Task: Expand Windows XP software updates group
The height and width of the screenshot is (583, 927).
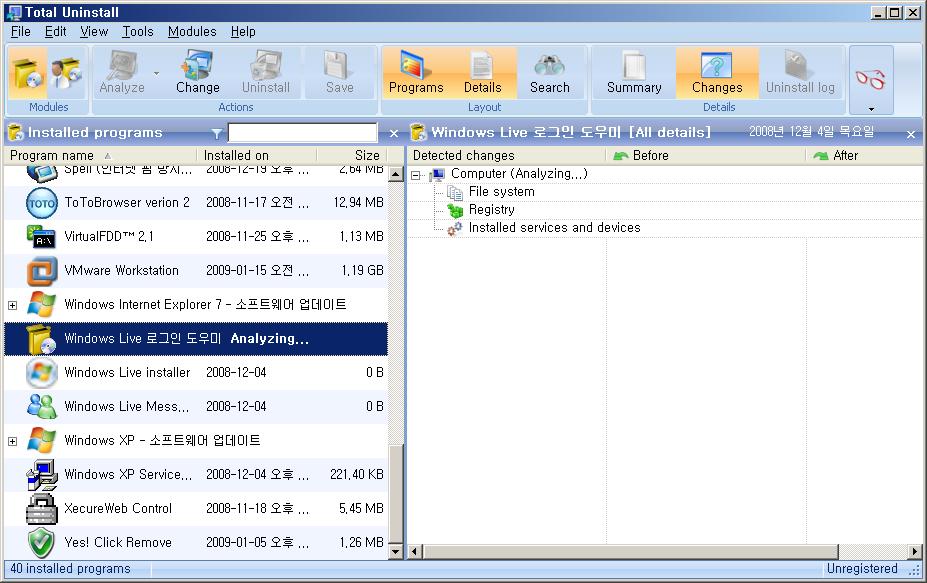Action: point(12,441)
